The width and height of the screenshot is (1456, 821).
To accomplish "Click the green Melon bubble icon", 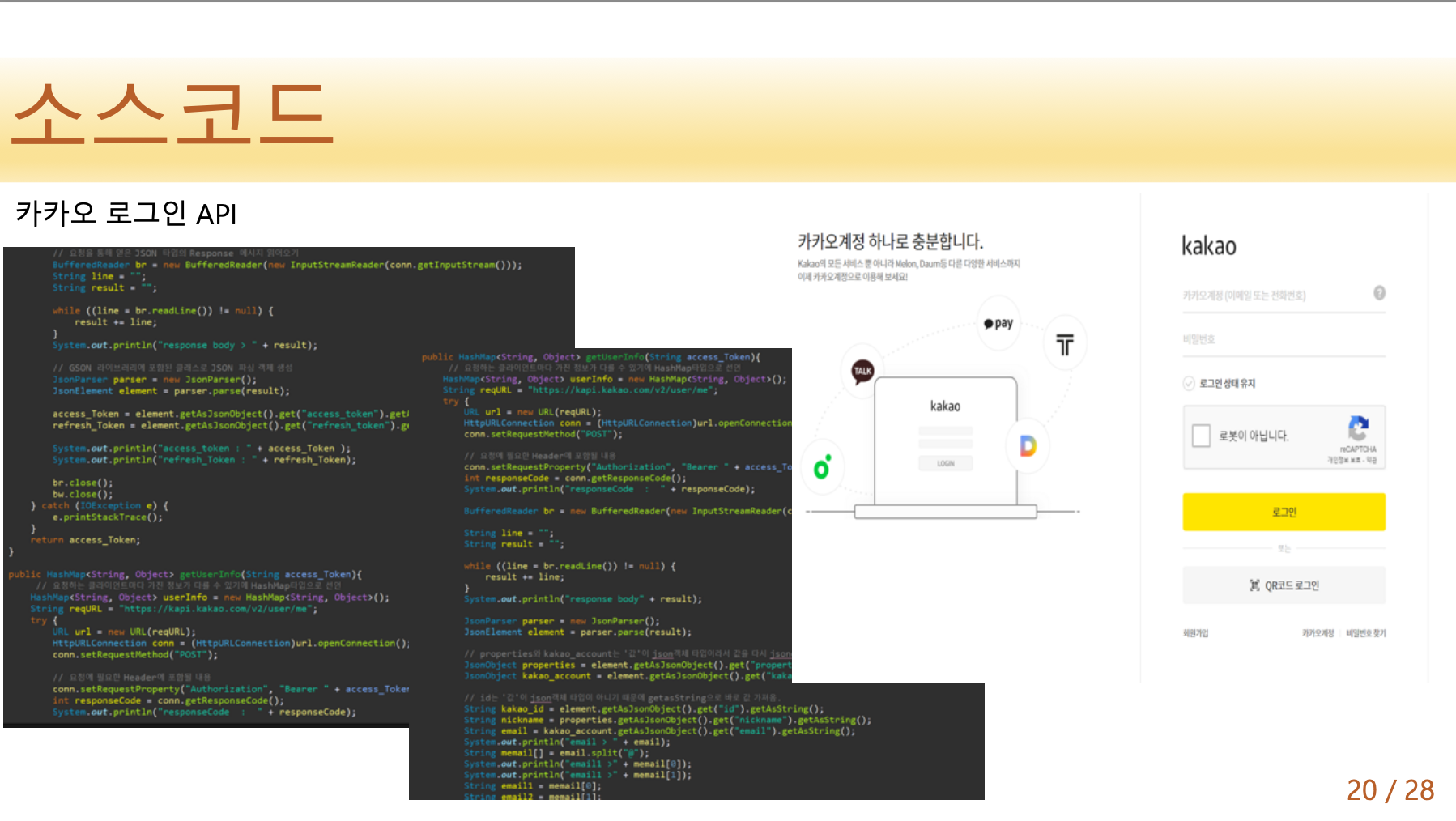I will coord(822,468).
